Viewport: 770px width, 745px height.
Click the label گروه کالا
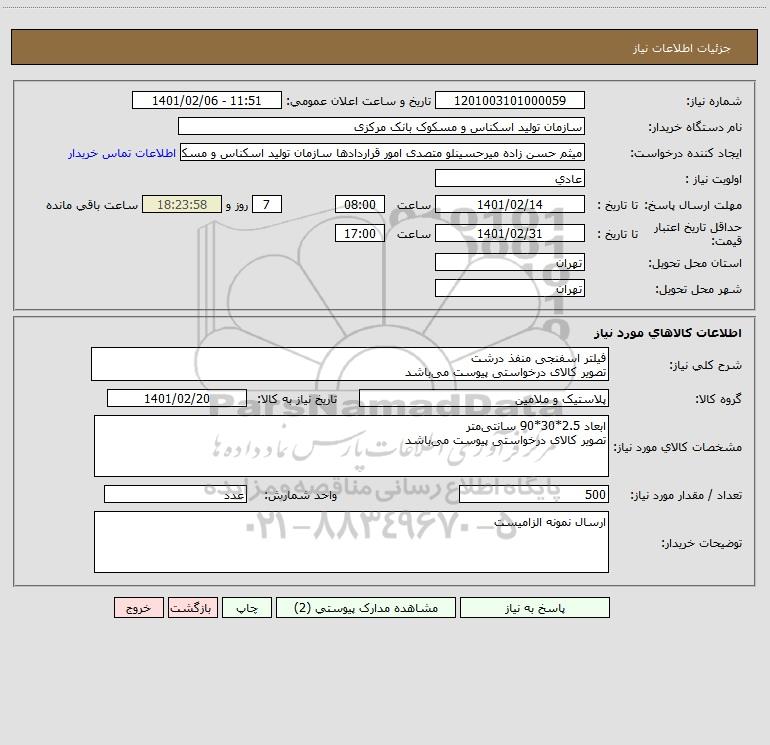[x=718, y=399]
